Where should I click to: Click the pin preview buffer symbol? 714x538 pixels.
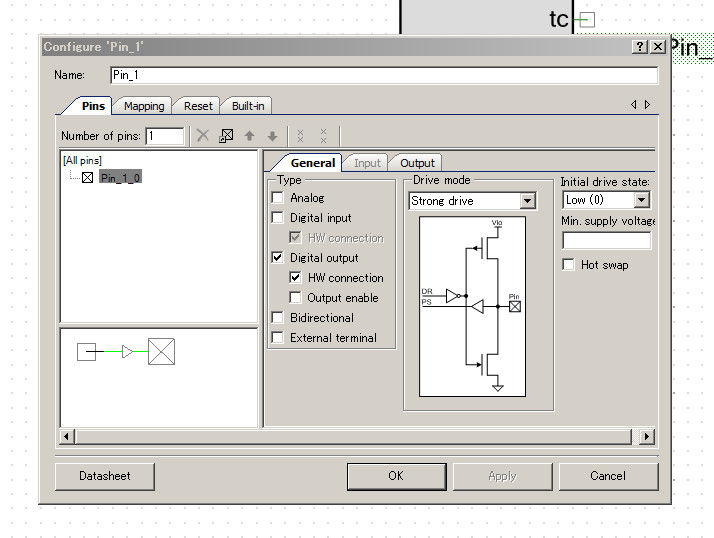(x=128, y=352)
